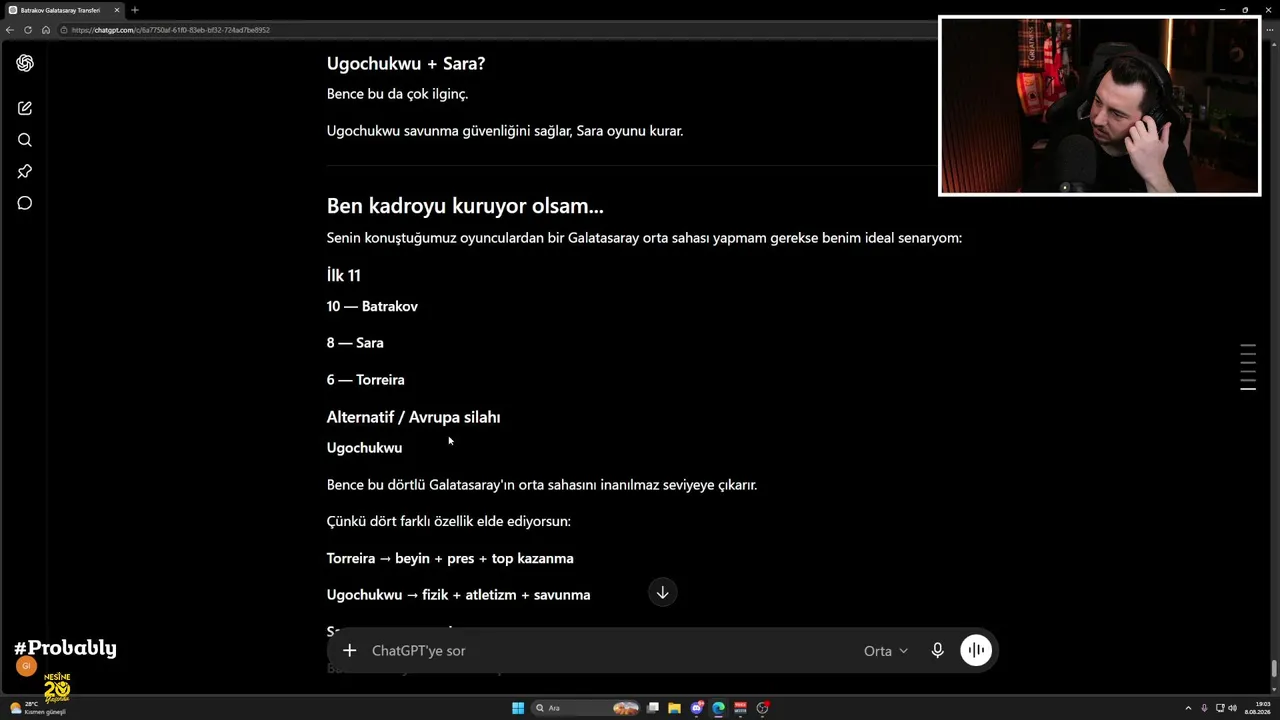Viewport: 1280px width, 720px height.
Task: Click the "6 — Torreira" line
Action: pos(366,379)
